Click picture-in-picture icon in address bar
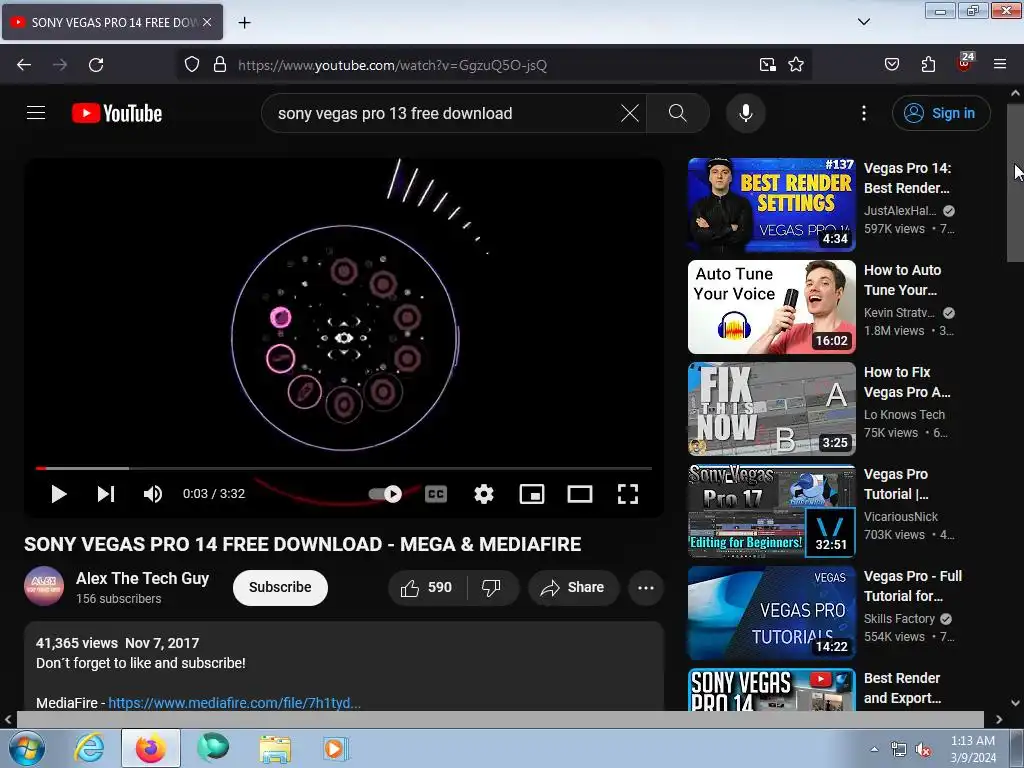 767,65
